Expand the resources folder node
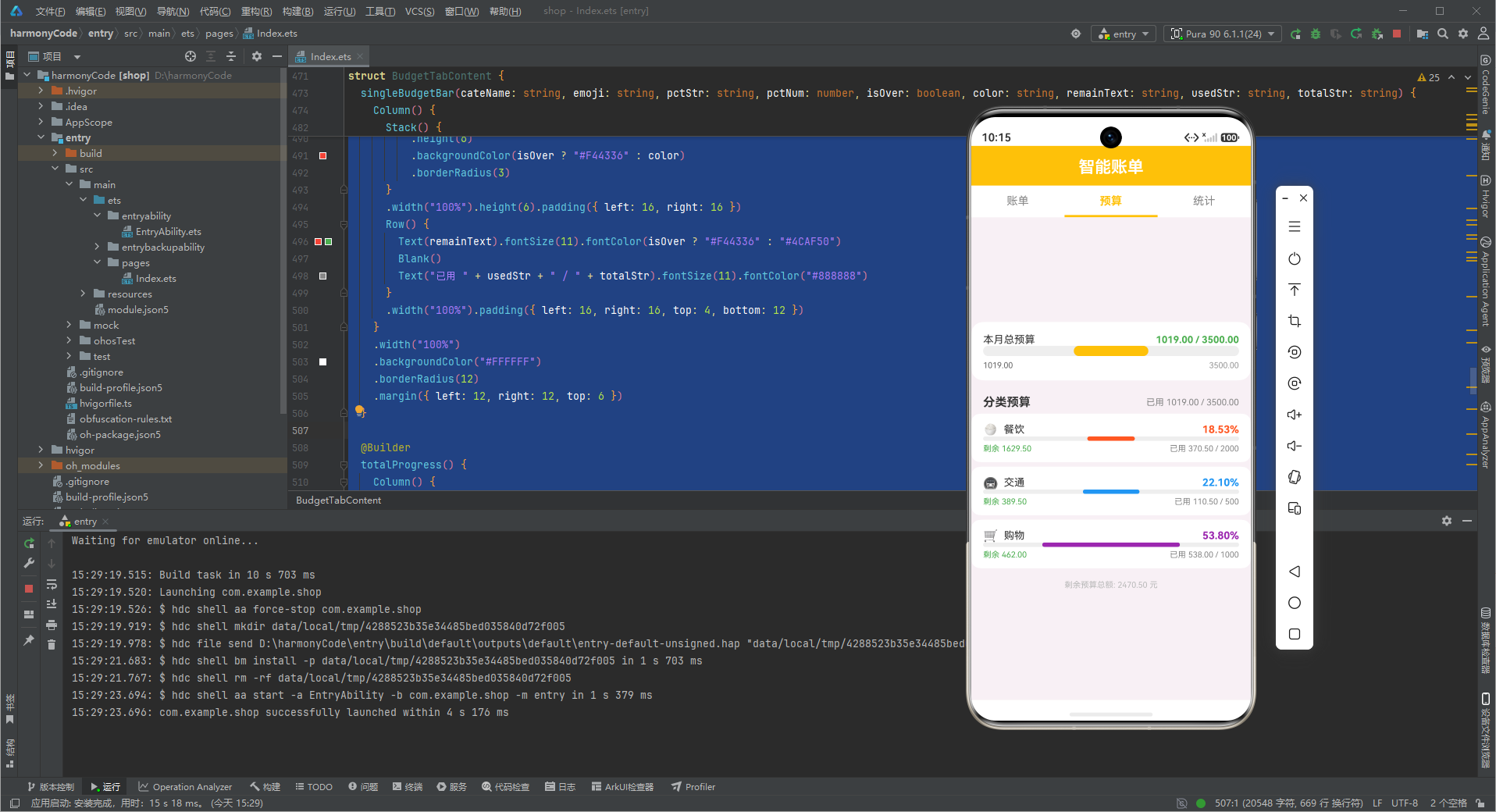The width and height of the screenshot is (1496, 812). click(x=84, y=294)
